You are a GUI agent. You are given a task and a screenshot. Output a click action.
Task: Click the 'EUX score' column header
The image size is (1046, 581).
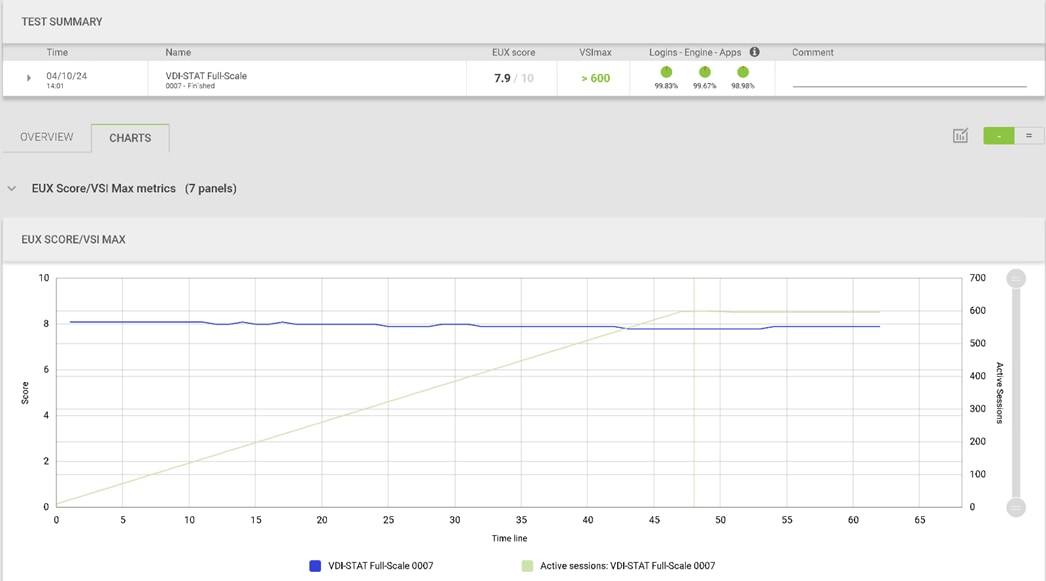click(514, 52)
